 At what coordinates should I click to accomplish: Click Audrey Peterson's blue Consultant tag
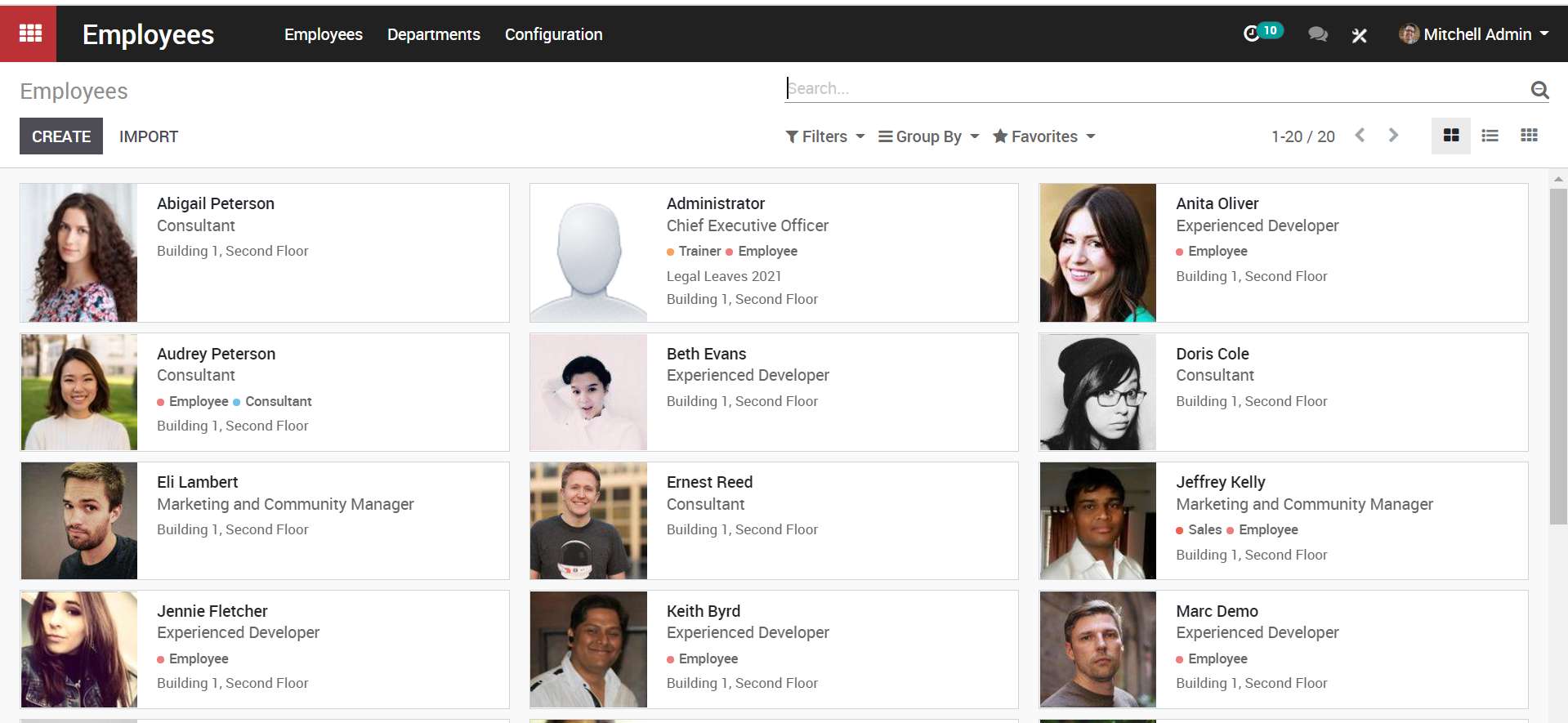[x=273, y=401]
